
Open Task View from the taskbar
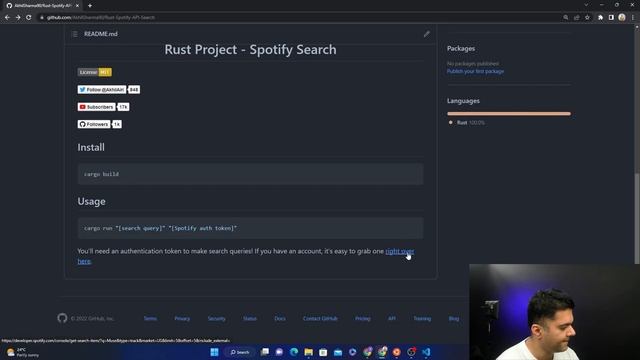pos(264,352)
